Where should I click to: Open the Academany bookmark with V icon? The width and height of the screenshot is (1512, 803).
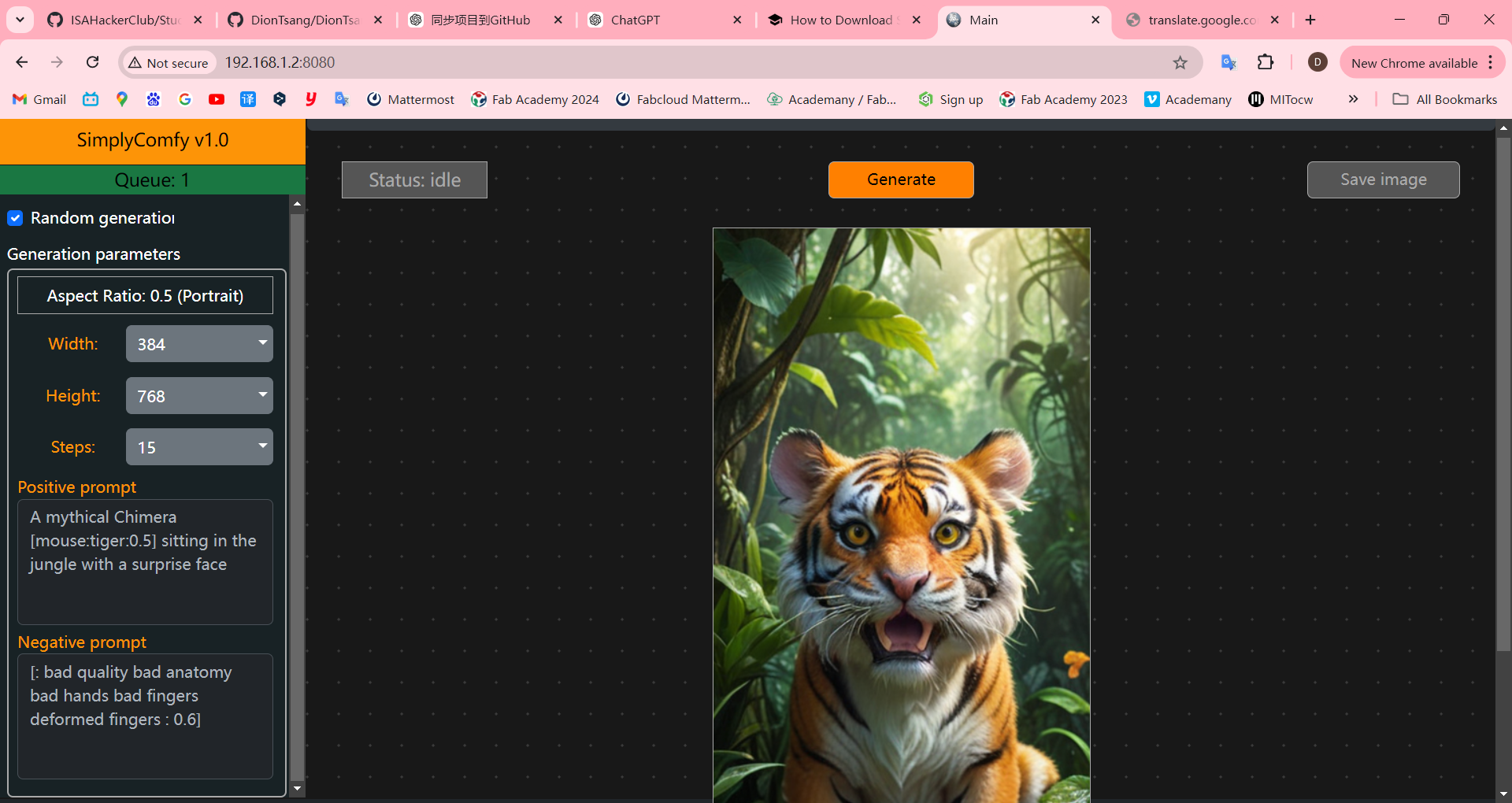pyautogui.click(x=1188, y=99)
